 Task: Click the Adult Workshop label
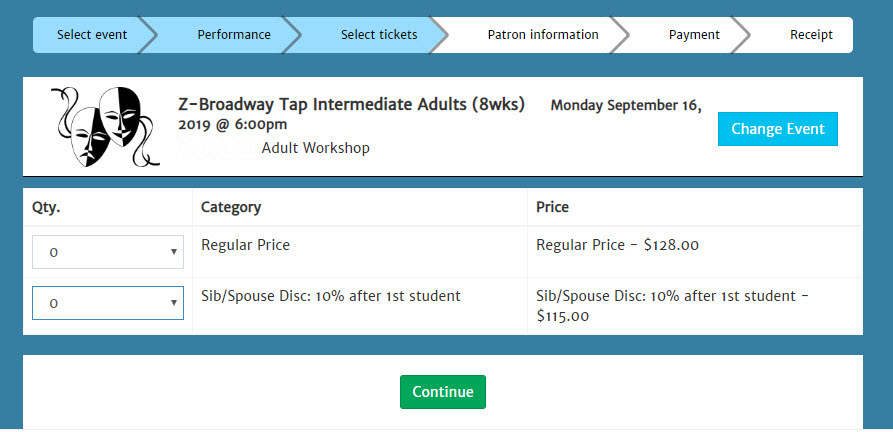[x=316, y=148]
